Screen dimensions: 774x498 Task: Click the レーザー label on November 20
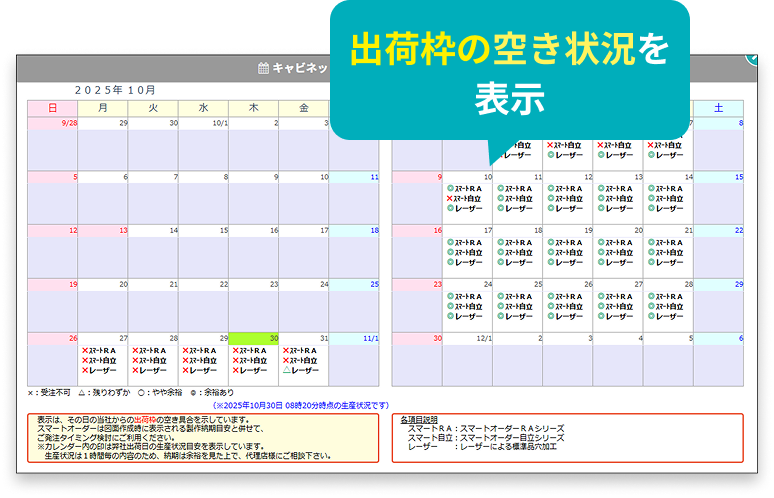tap(619, 262)
